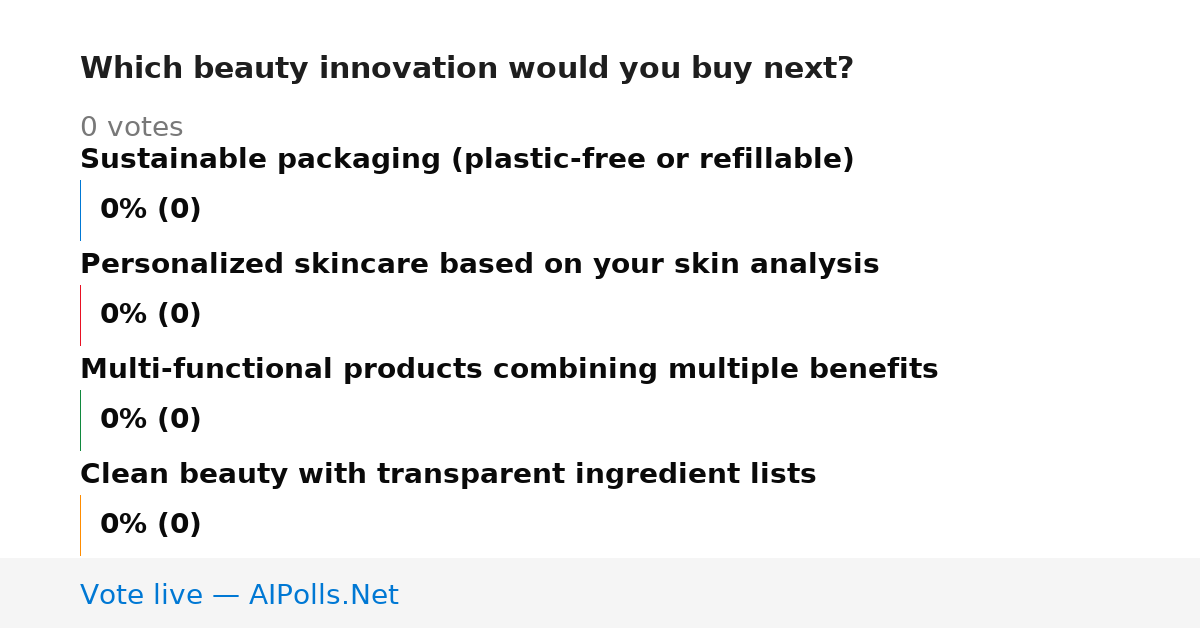The image size is (1200, 628).
Task: Choose Multi-functional products combining multiple benefits
Action: pos(509,370)
